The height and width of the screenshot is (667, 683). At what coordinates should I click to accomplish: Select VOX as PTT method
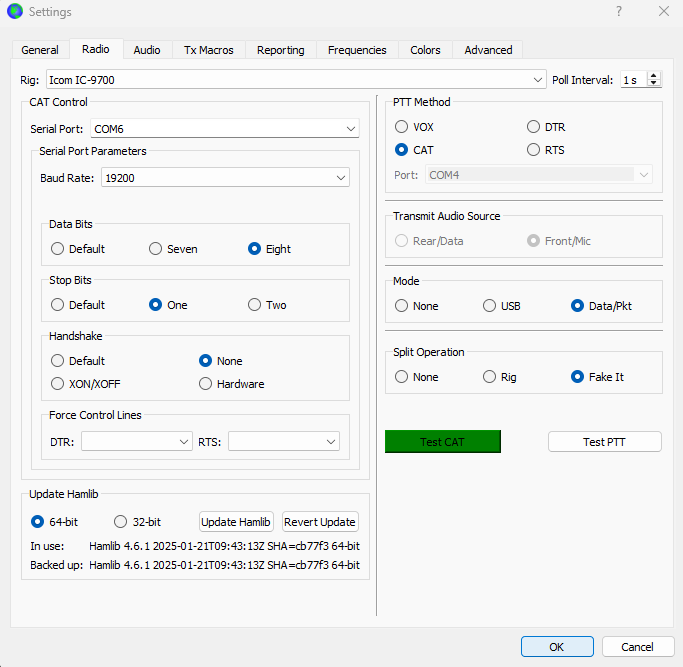(x=402, y=127)
